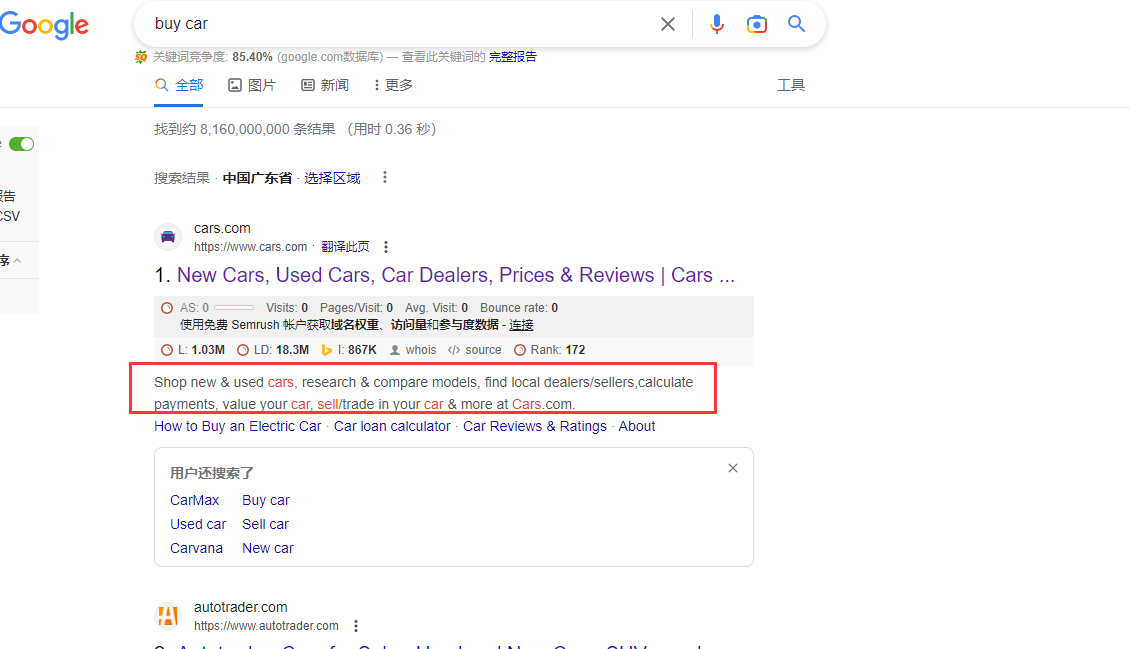1130x649 pixels.
Task: Click the source link
Action: pos(484,350)
